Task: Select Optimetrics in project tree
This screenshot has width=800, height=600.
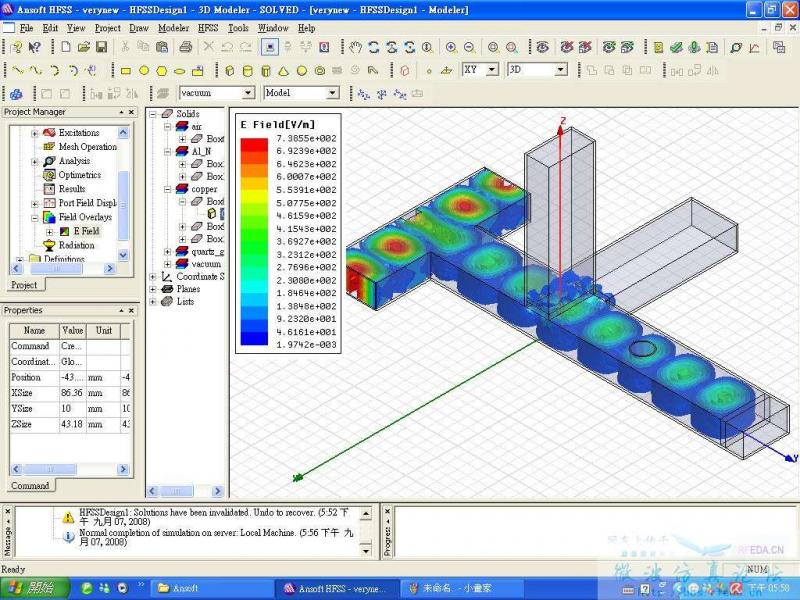Action: 80,175
